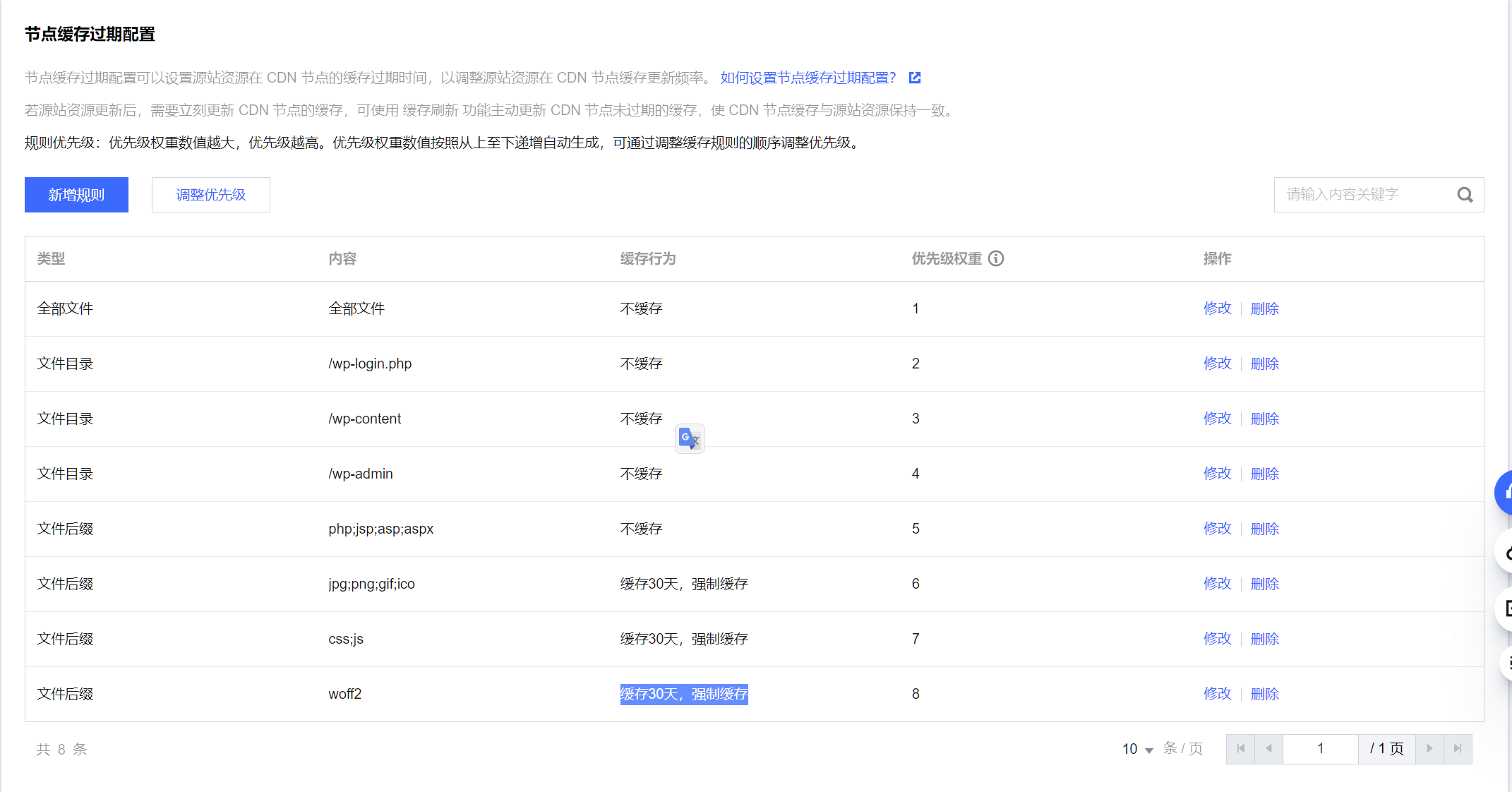
Task: Click the page number input box
Action: pyautogui.click(x=1320, y=748)
